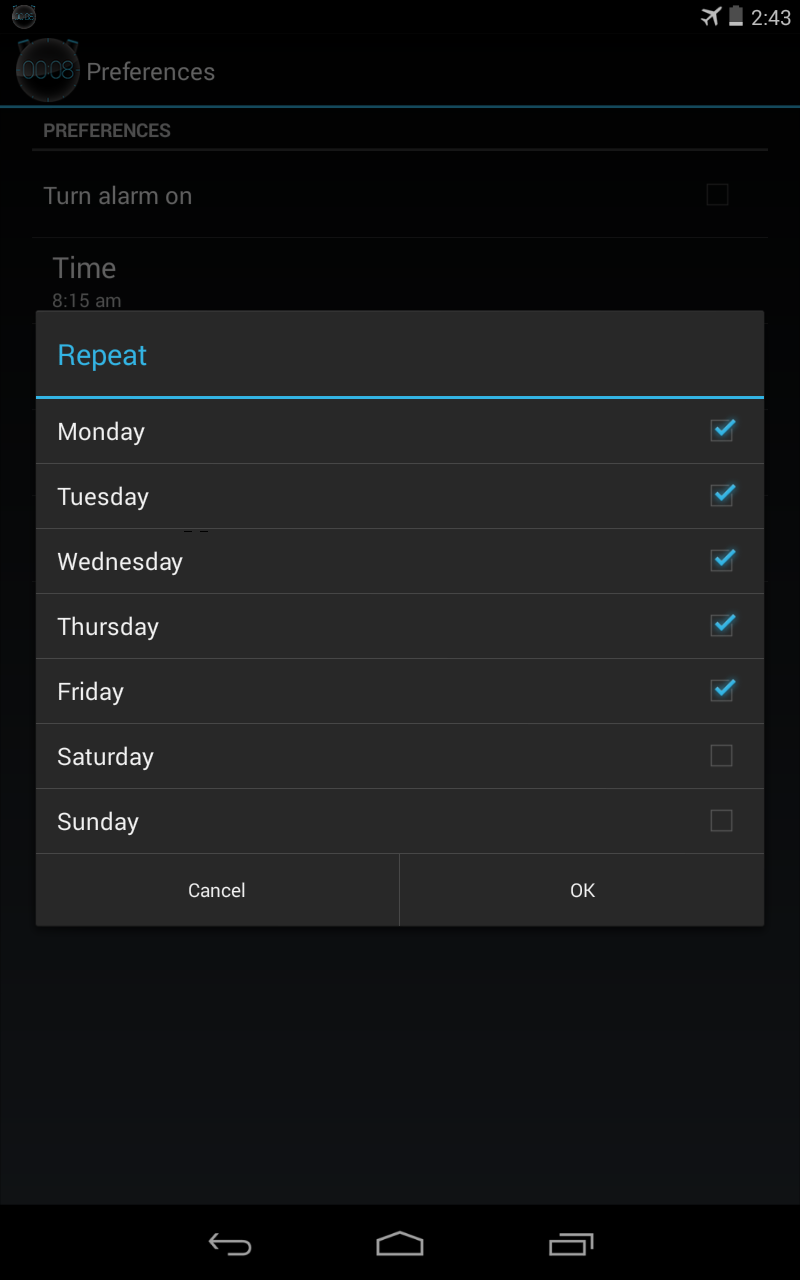Uncheck Wednesday in the Repeat dialog
This screenshot has height=1280, width=800.
click(x=723, y=560)
